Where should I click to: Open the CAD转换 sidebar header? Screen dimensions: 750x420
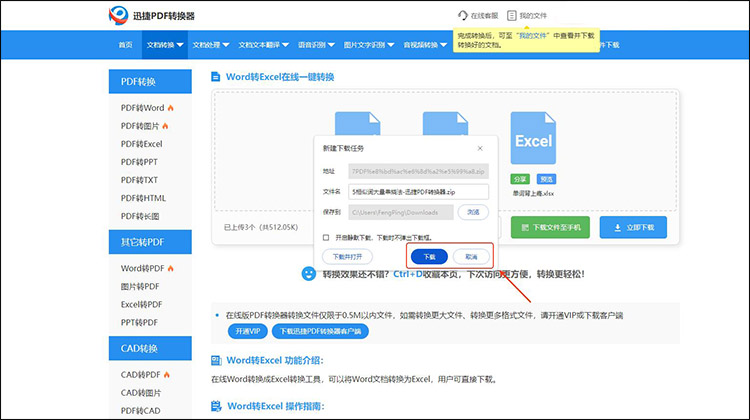[x=150, y=348]
